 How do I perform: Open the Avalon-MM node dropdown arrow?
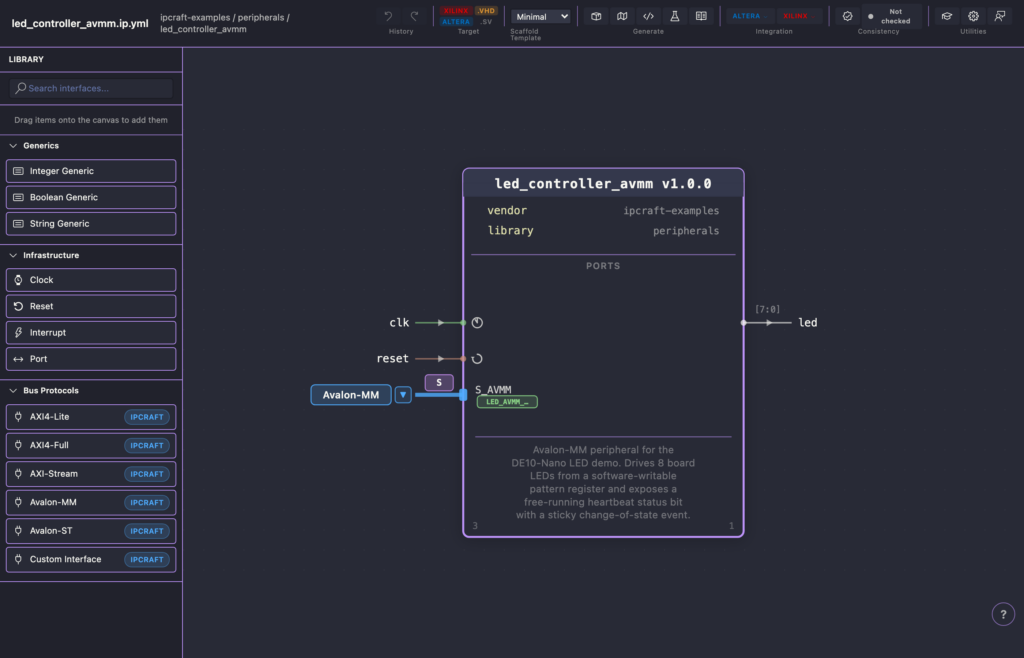(x=403, y=395)
